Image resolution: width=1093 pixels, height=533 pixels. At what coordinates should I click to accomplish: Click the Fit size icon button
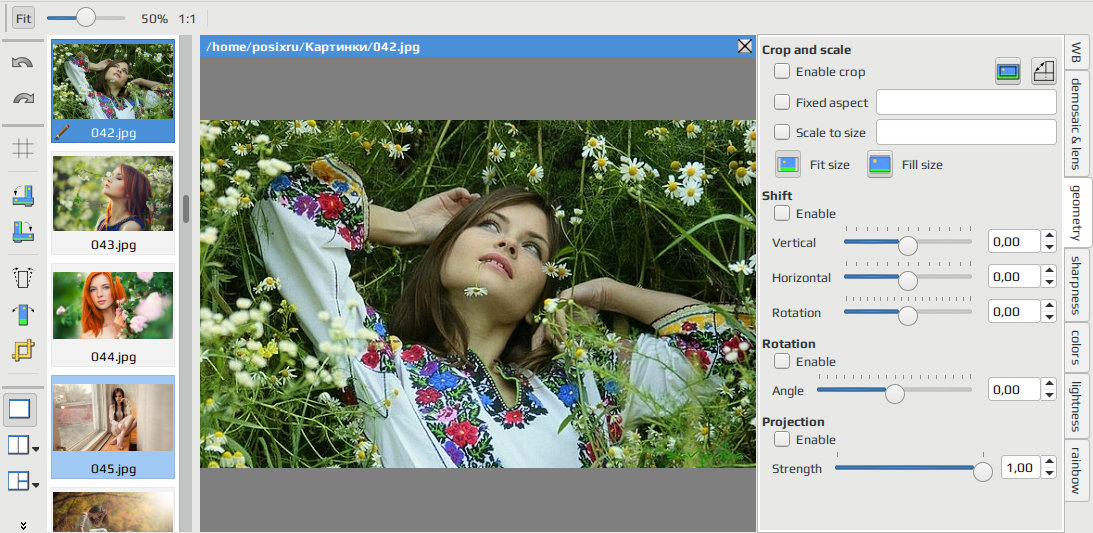pyautogui.click(x=788, y=165)
